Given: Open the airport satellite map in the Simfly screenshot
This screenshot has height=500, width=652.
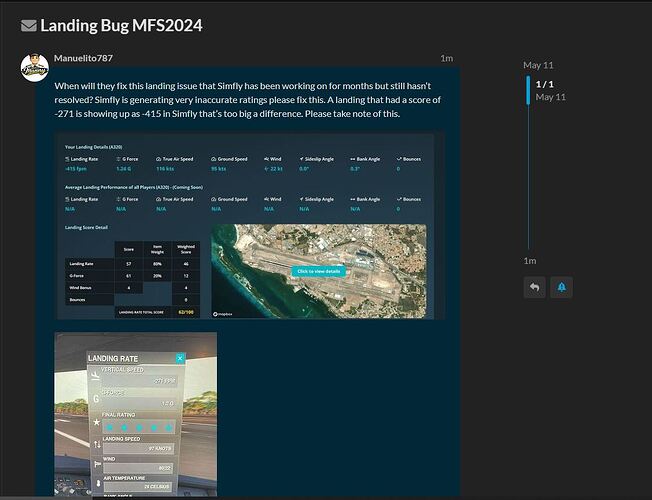Looking at the screenshot, I should 319,271.
